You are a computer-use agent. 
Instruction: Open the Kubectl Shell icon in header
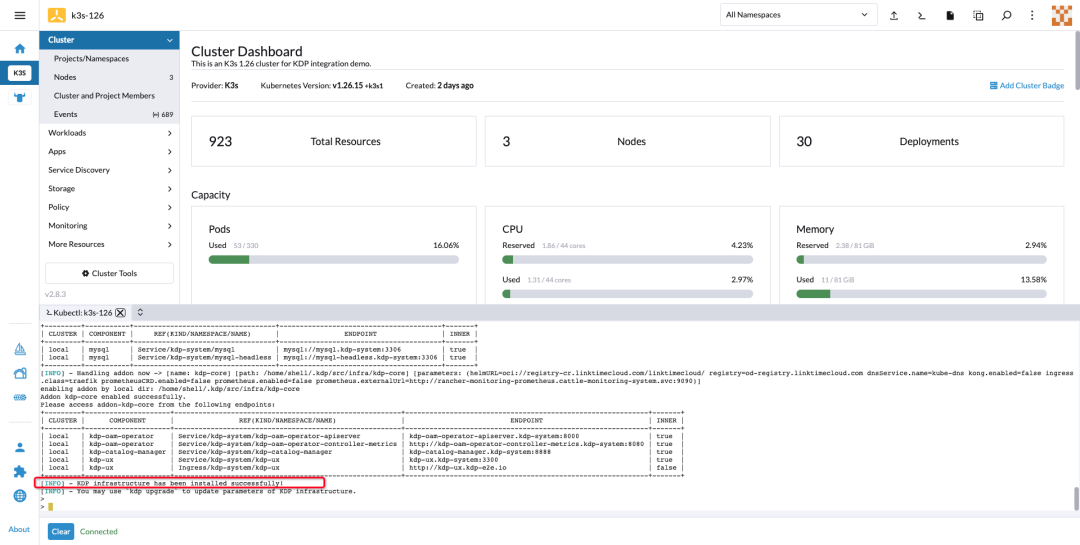click(922, 15)
